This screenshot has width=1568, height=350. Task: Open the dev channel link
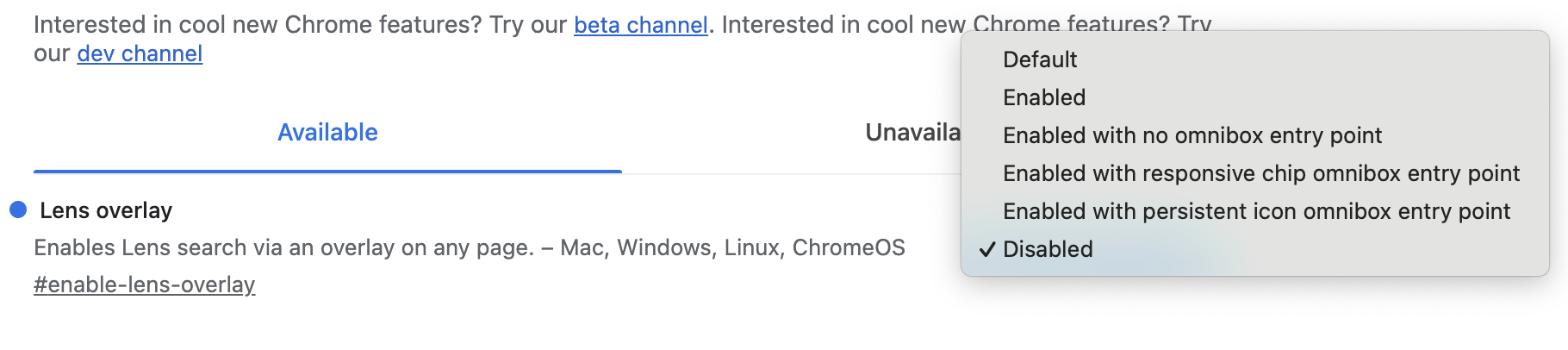[140, 53]
